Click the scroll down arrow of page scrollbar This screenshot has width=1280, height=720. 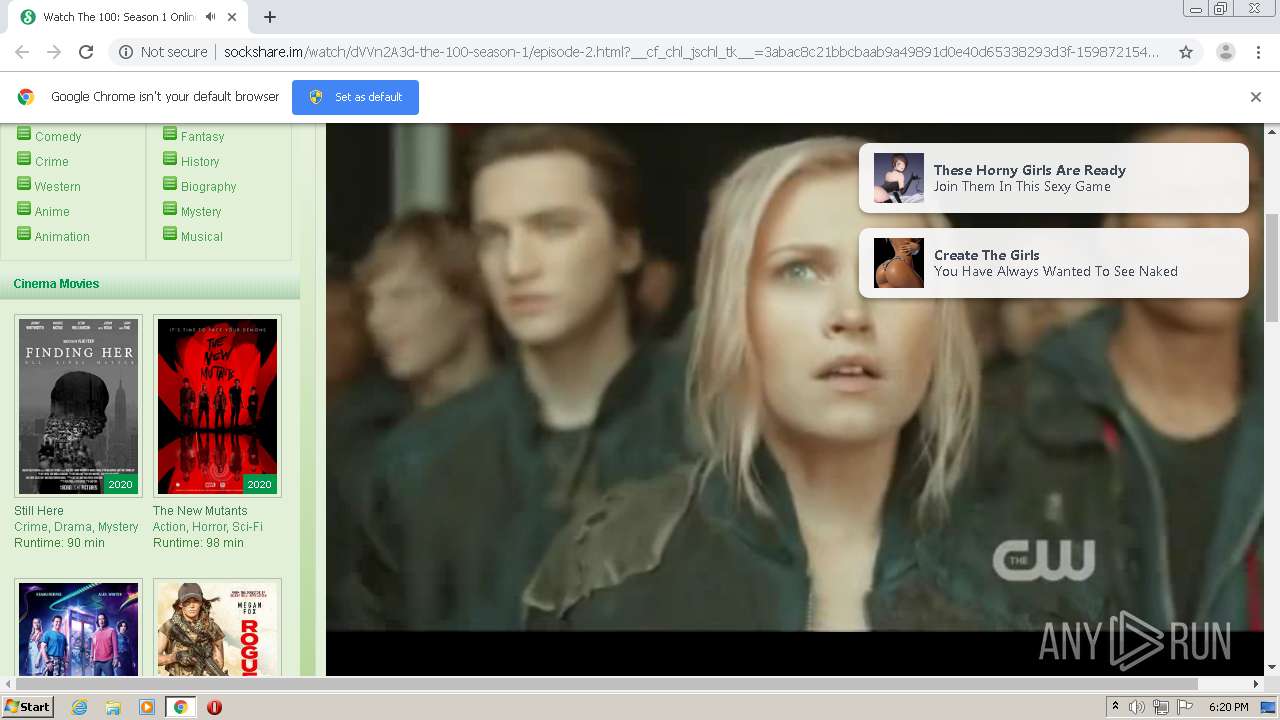click(x=1272, y=668)
